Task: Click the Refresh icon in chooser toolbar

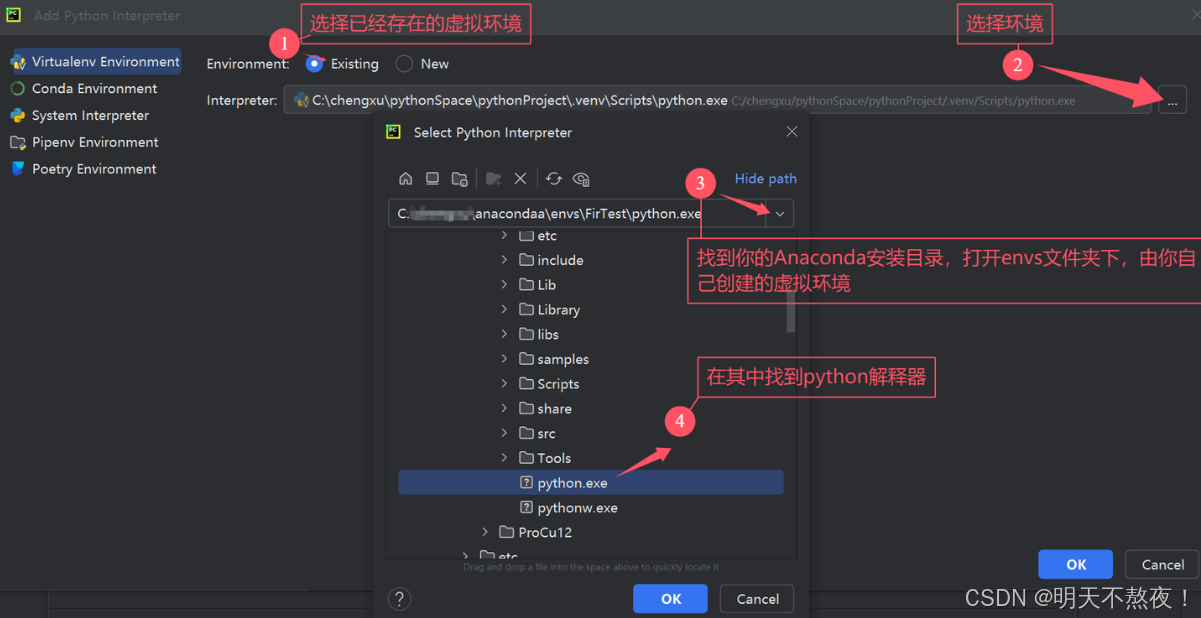Action: pyautogui.click(x=553, y=179)
